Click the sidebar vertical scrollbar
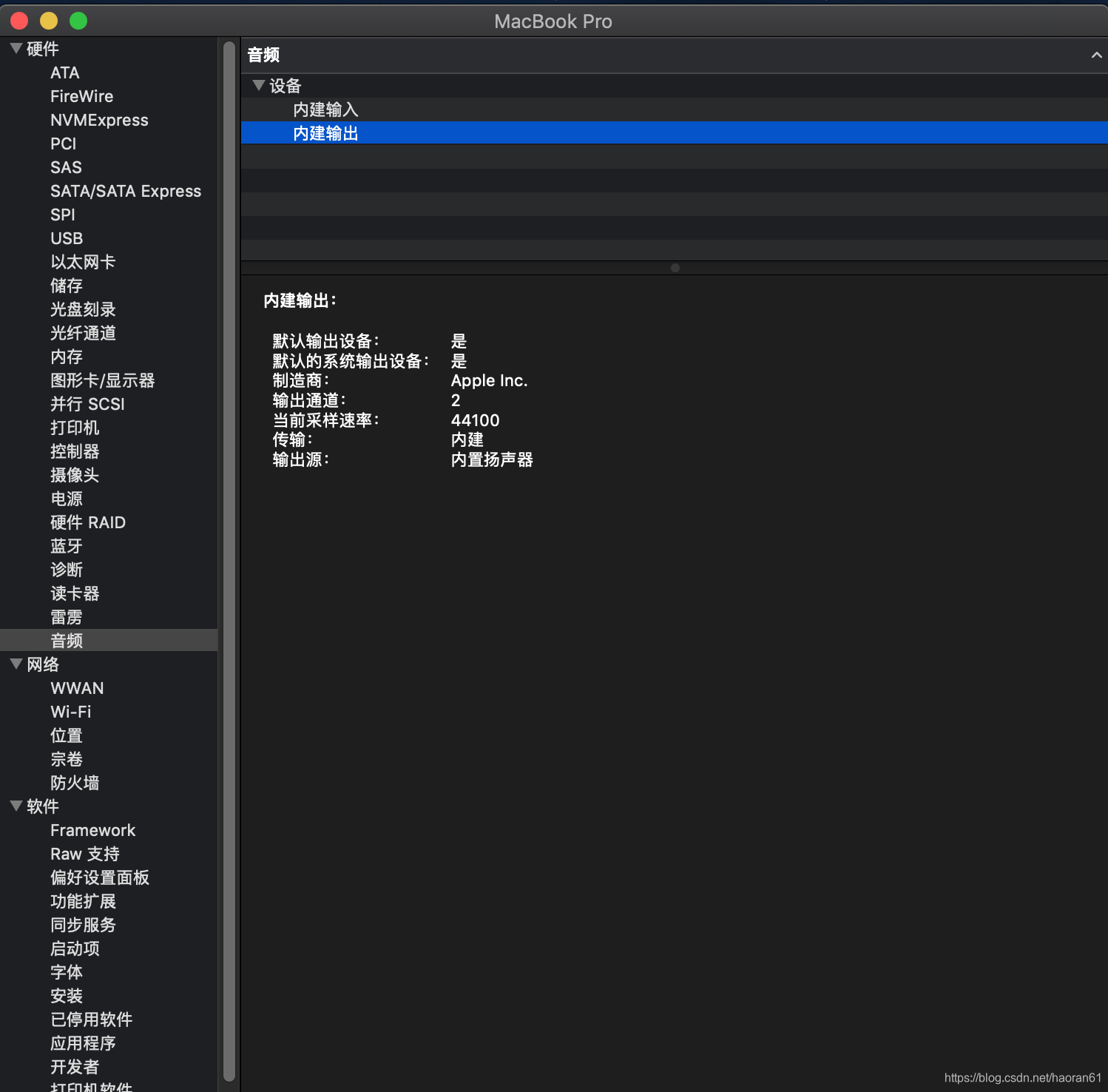Image resolution: width=1108 pixels, height=1092 pixels. 229,562
